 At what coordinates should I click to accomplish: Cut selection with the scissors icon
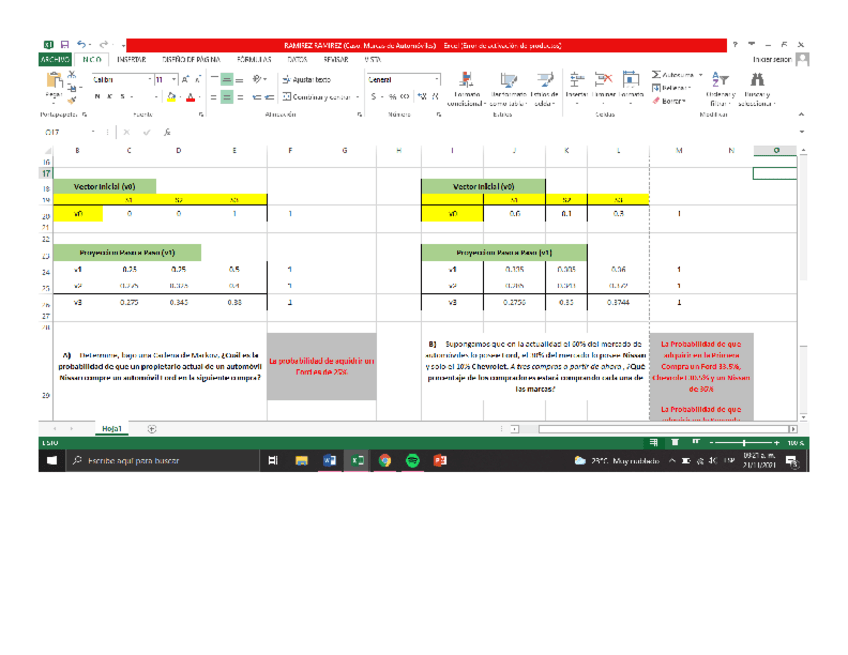(x=72, y=74)
